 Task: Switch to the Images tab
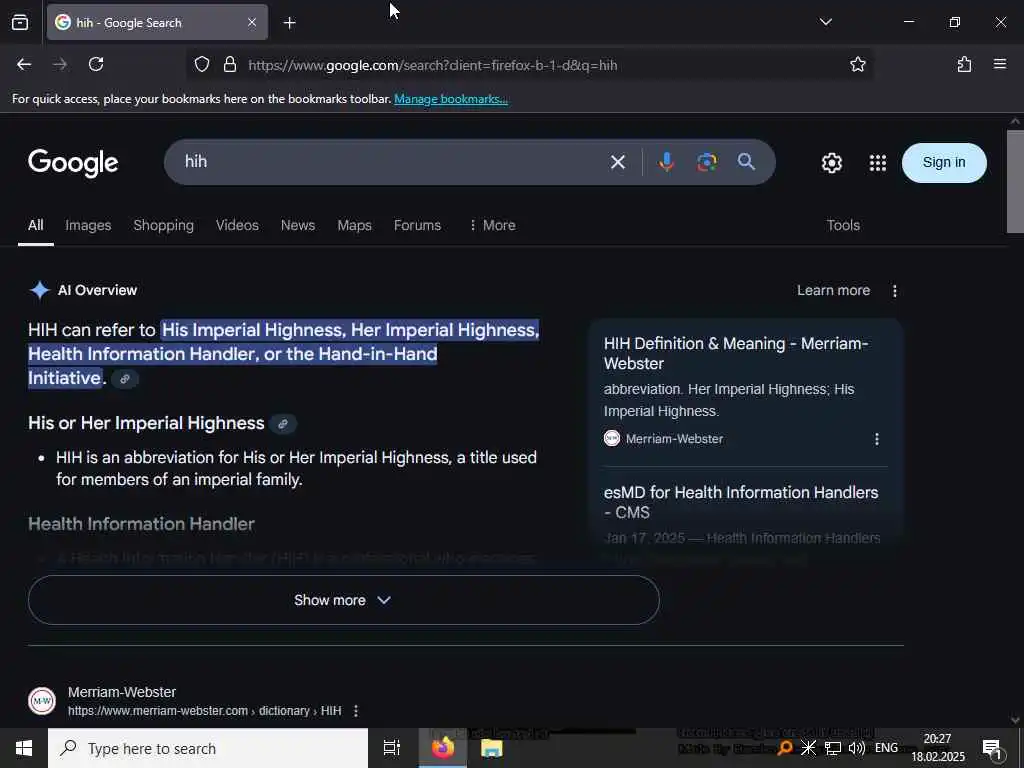(88, 225)
